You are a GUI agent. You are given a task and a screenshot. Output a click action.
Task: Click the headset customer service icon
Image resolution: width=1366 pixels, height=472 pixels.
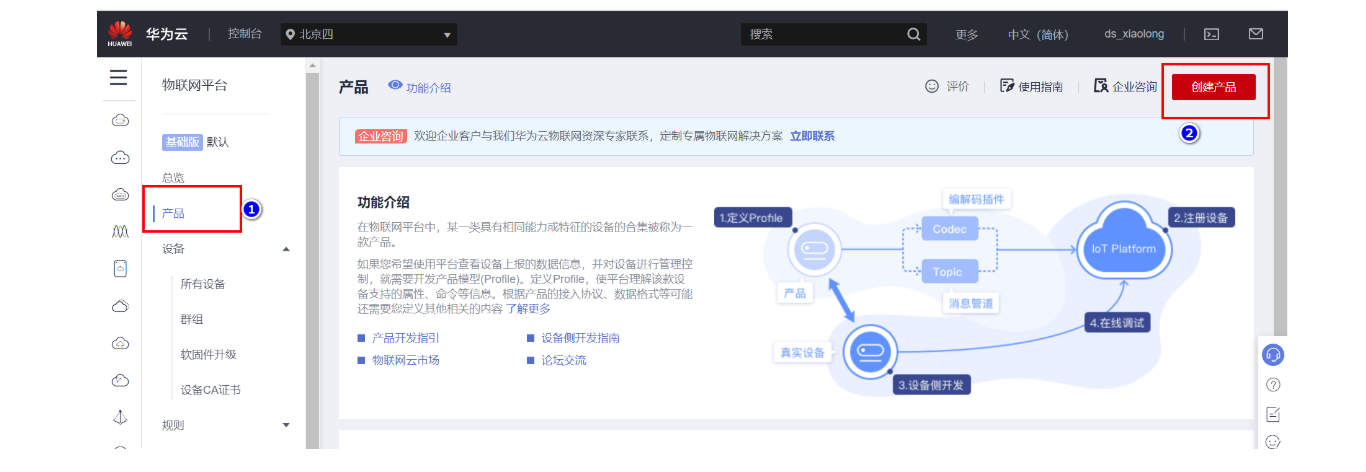click(x=1273, y=355)
